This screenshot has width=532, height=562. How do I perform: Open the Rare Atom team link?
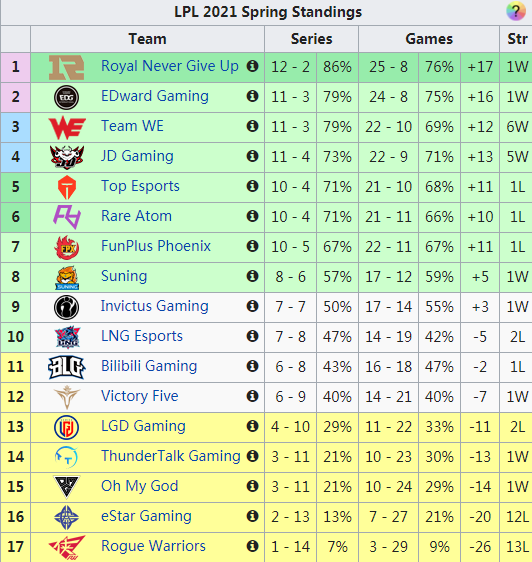pos(137,216)
